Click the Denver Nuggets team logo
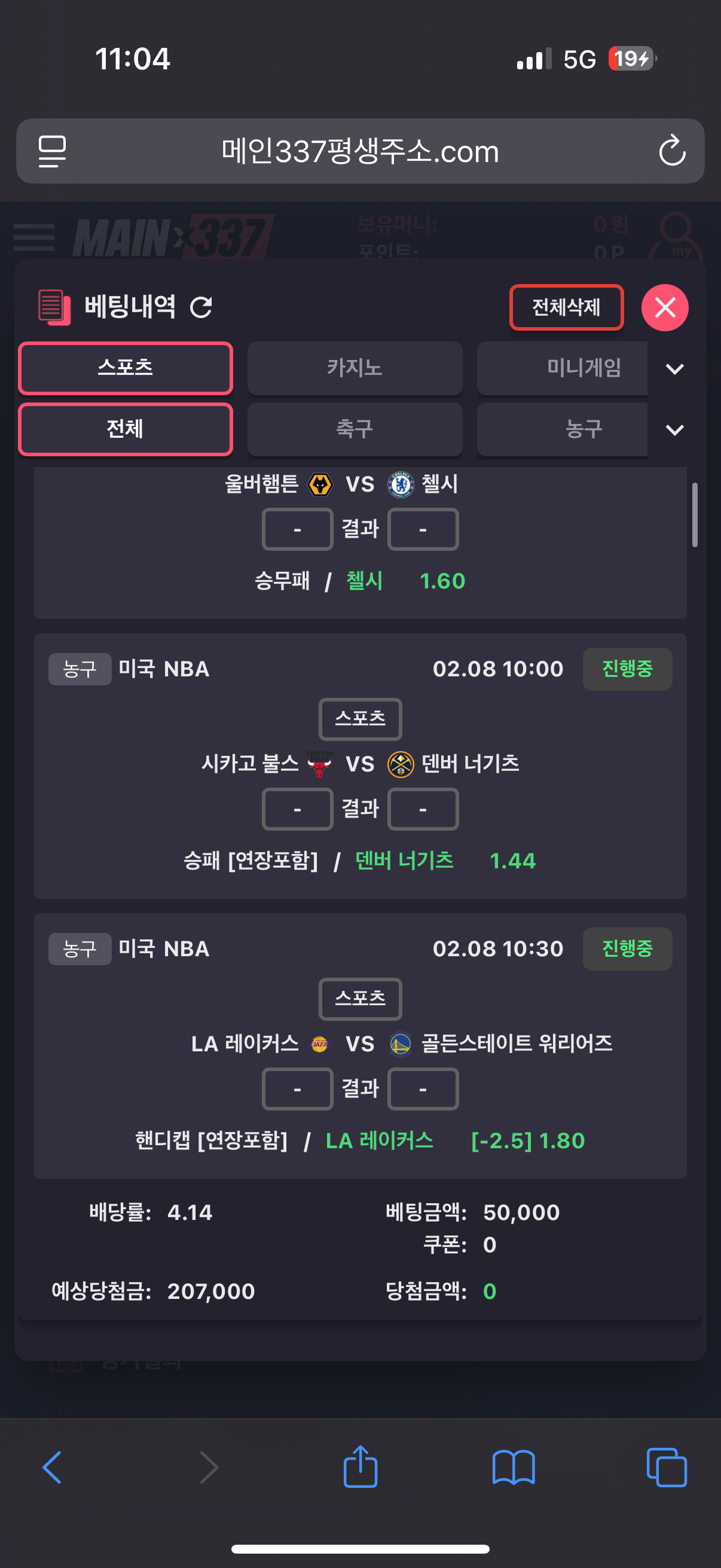 tap(401, 764)
